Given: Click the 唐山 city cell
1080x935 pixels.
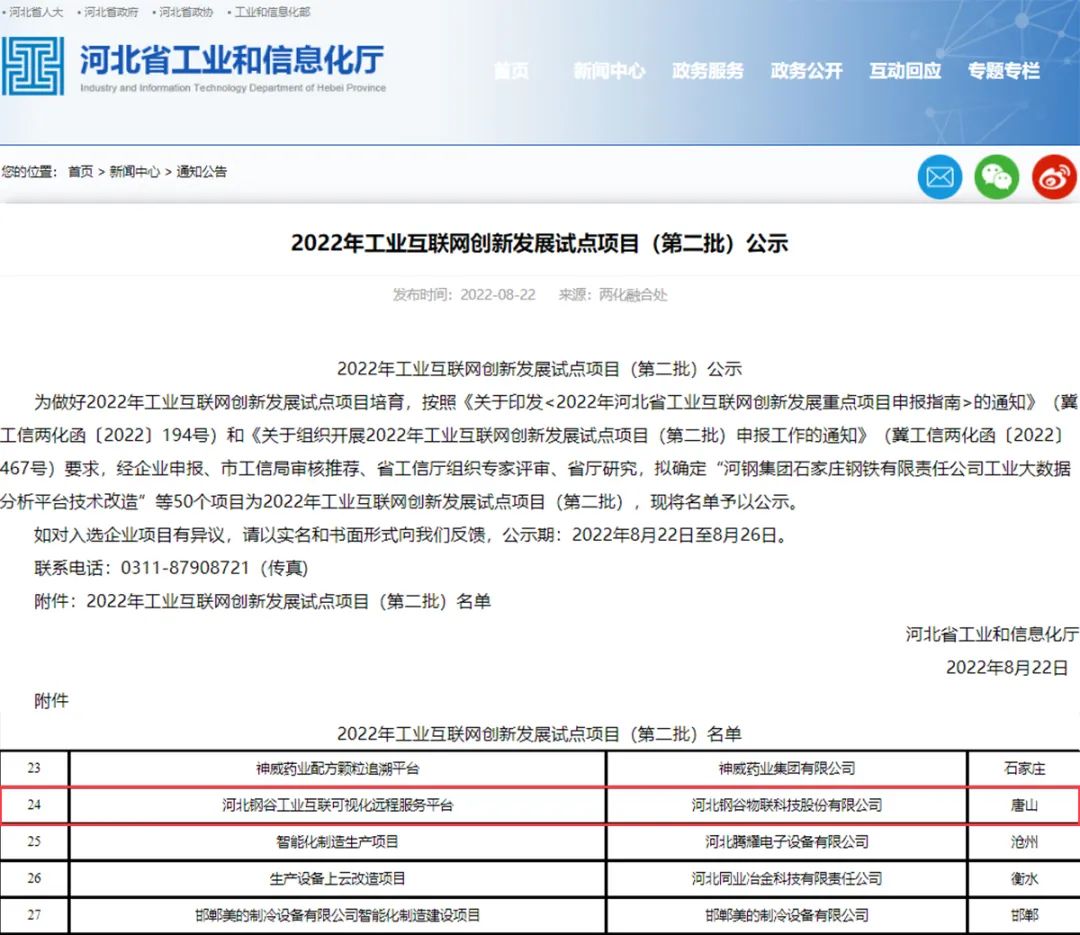Looking at the screenshot, I should 1024,805.
